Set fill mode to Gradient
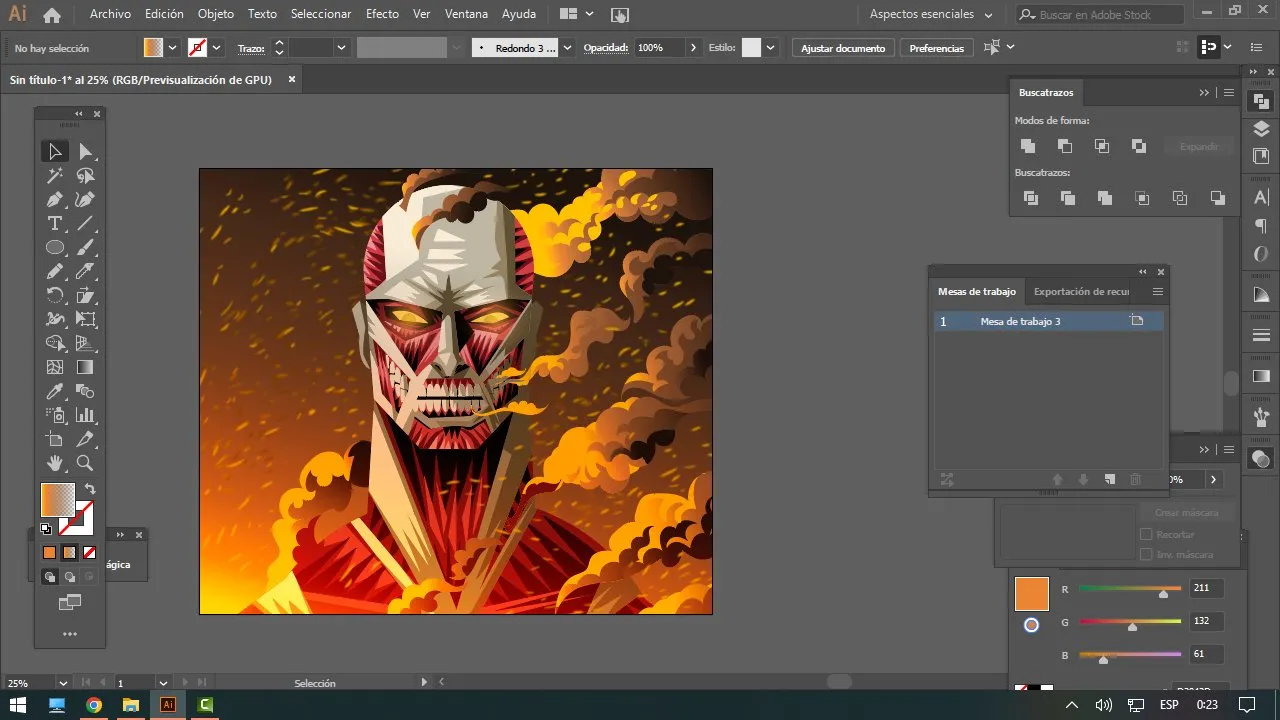 pos(69,552)
